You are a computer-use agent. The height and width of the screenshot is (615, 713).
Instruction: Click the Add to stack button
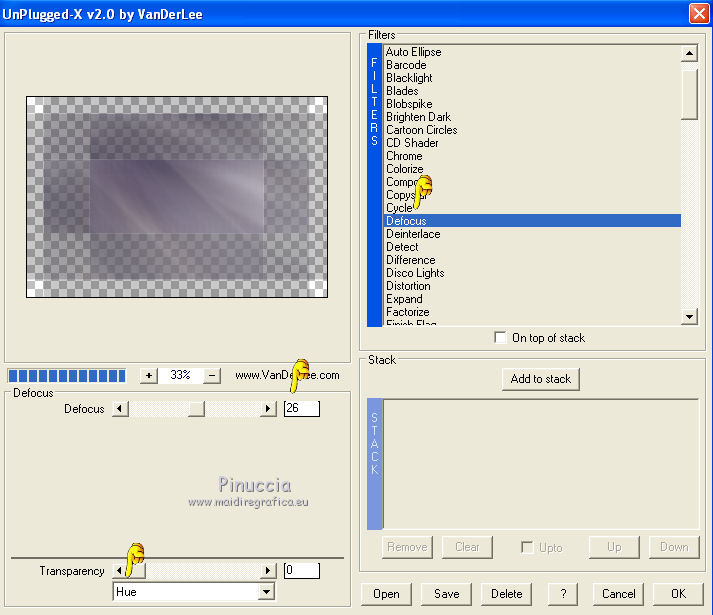541,379
